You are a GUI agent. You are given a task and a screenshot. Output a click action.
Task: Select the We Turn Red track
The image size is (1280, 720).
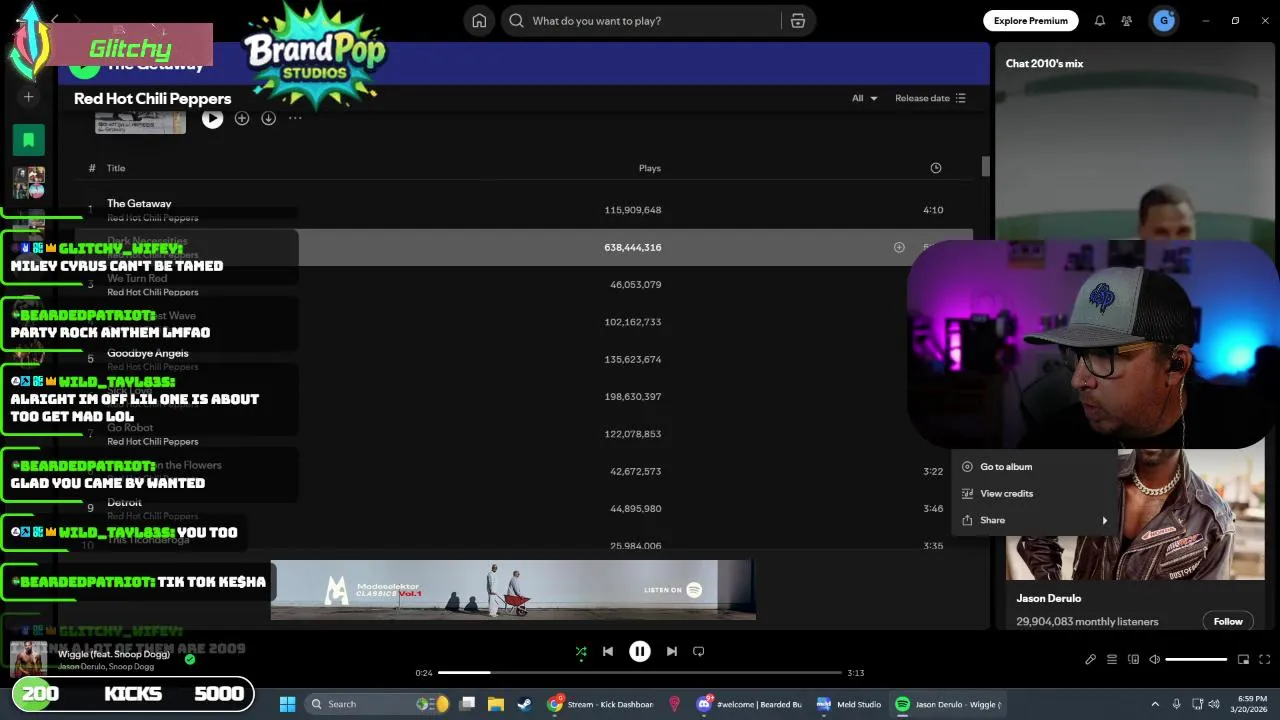(x=524, y=285)
